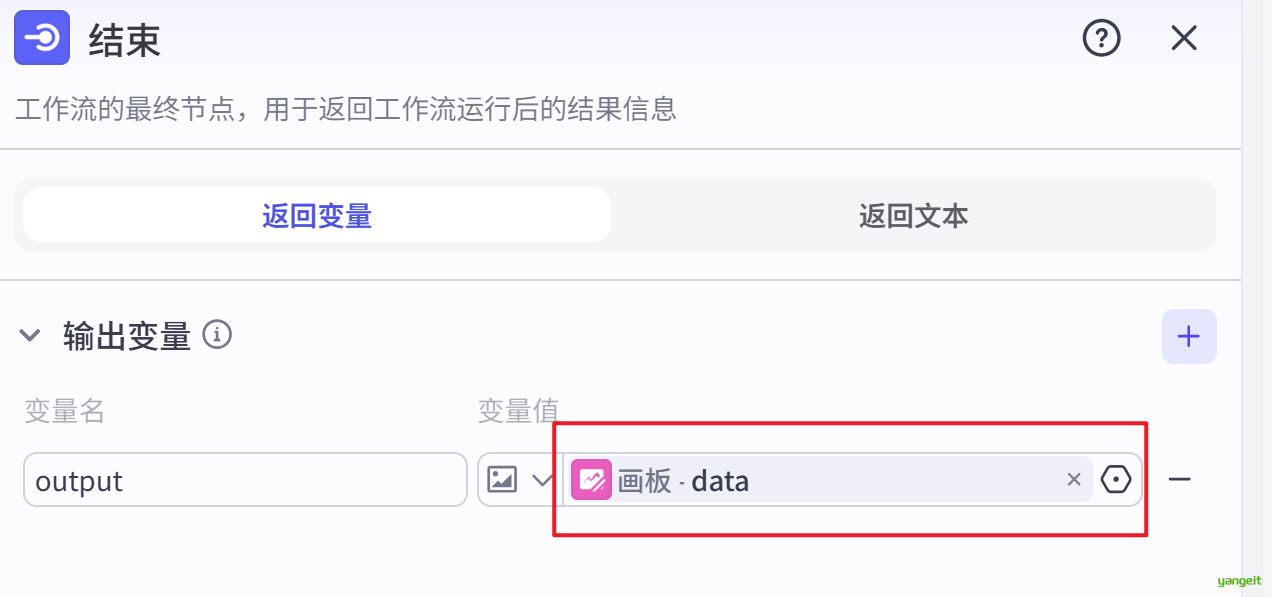Click the image type icon in selector
The image size is (1272, 597).
501,480
